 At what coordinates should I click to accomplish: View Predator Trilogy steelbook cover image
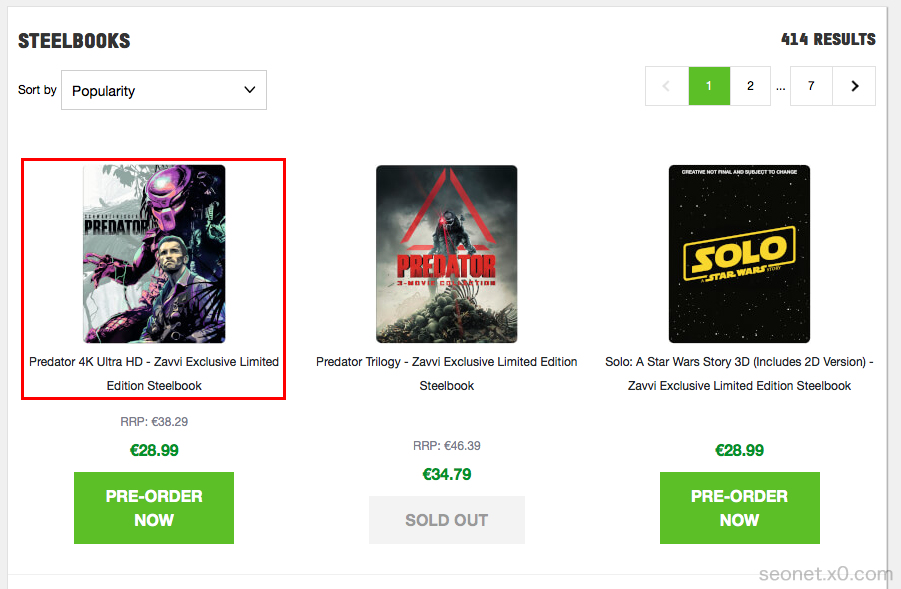click(x=446, y=254)
